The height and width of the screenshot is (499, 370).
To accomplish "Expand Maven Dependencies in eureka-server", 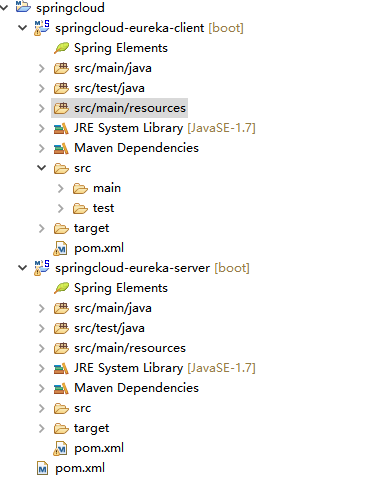I will 42,388.
